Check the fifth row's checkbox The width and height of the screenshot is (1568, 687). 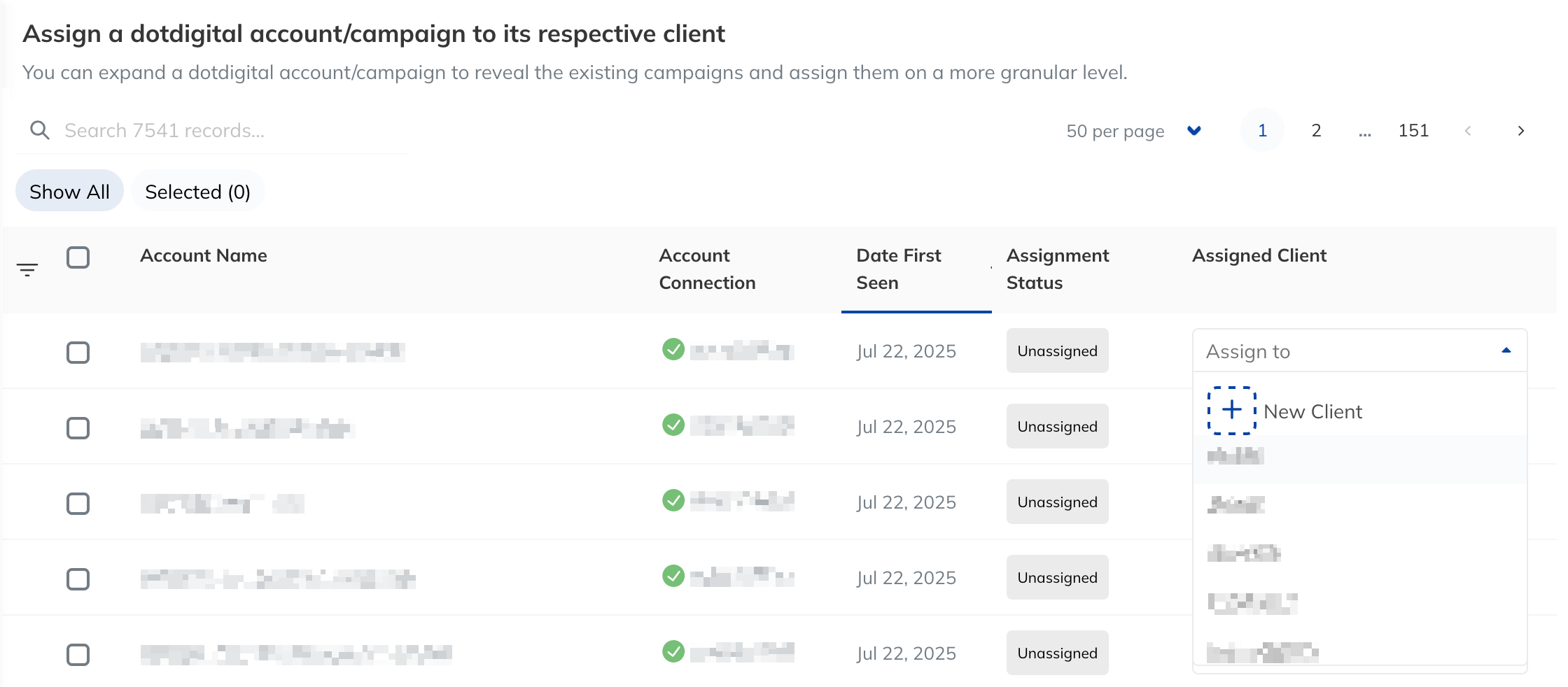78,655
